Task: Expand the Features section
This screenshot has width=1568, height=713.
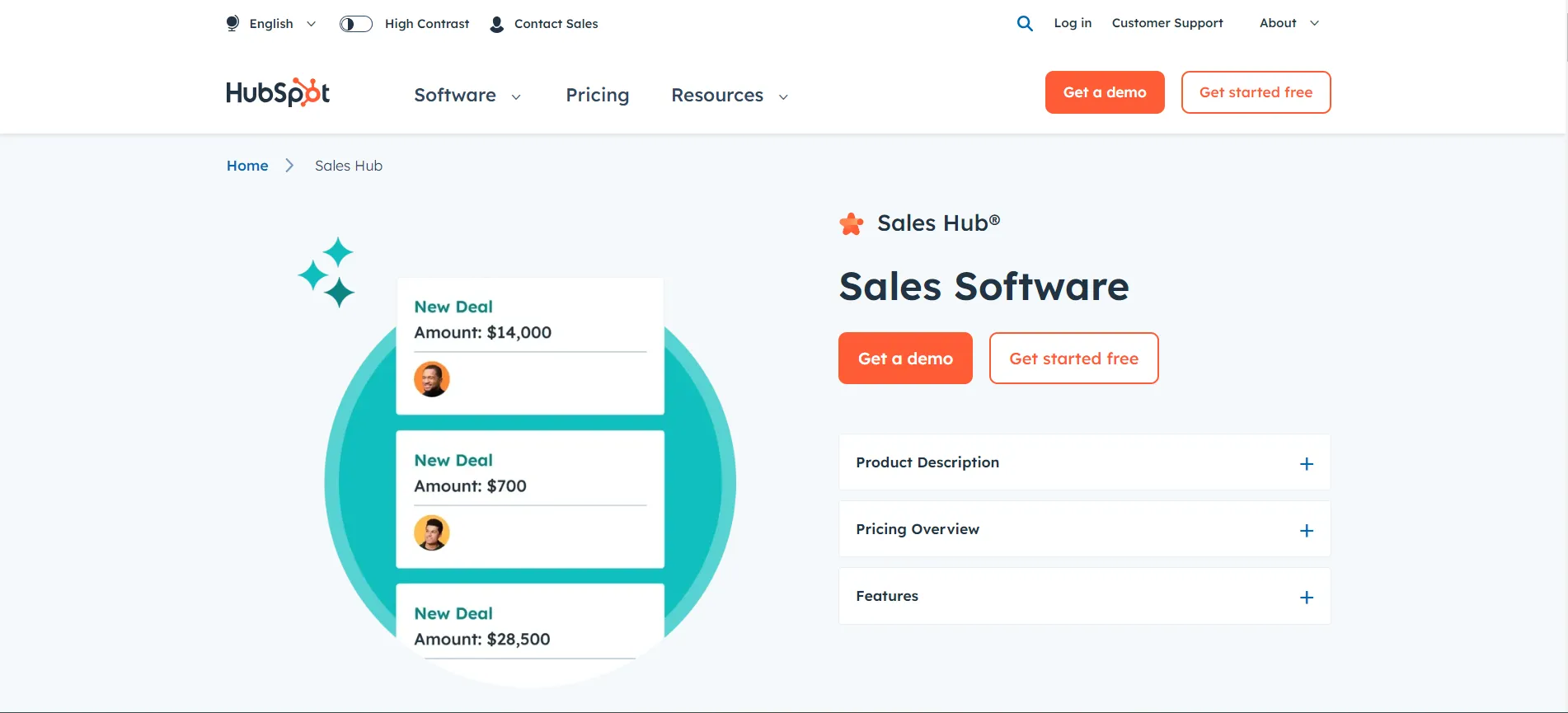Action: pos(1084,596)
